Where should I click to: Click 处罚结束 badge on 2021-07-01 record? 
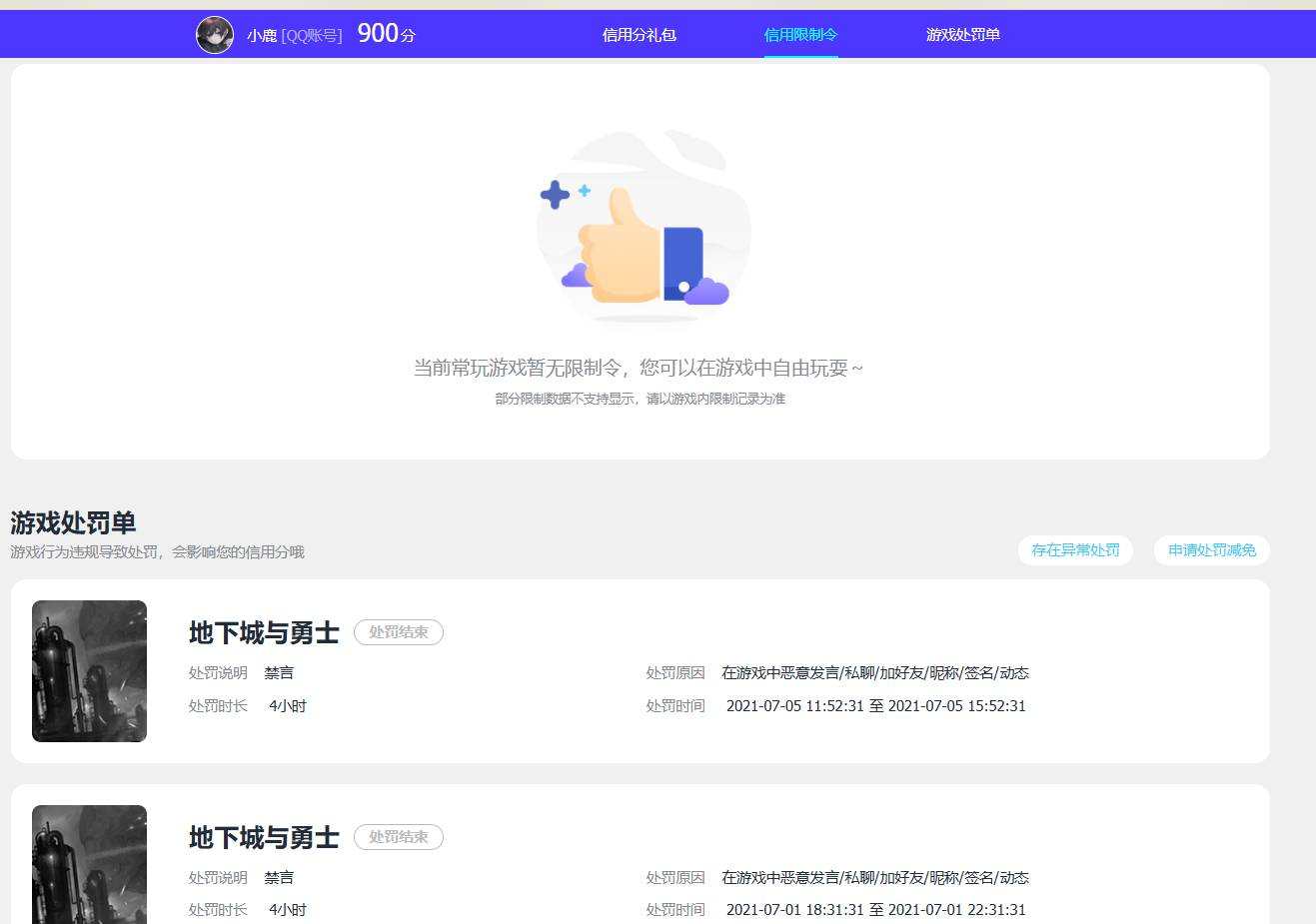click(x=399, y=837)
